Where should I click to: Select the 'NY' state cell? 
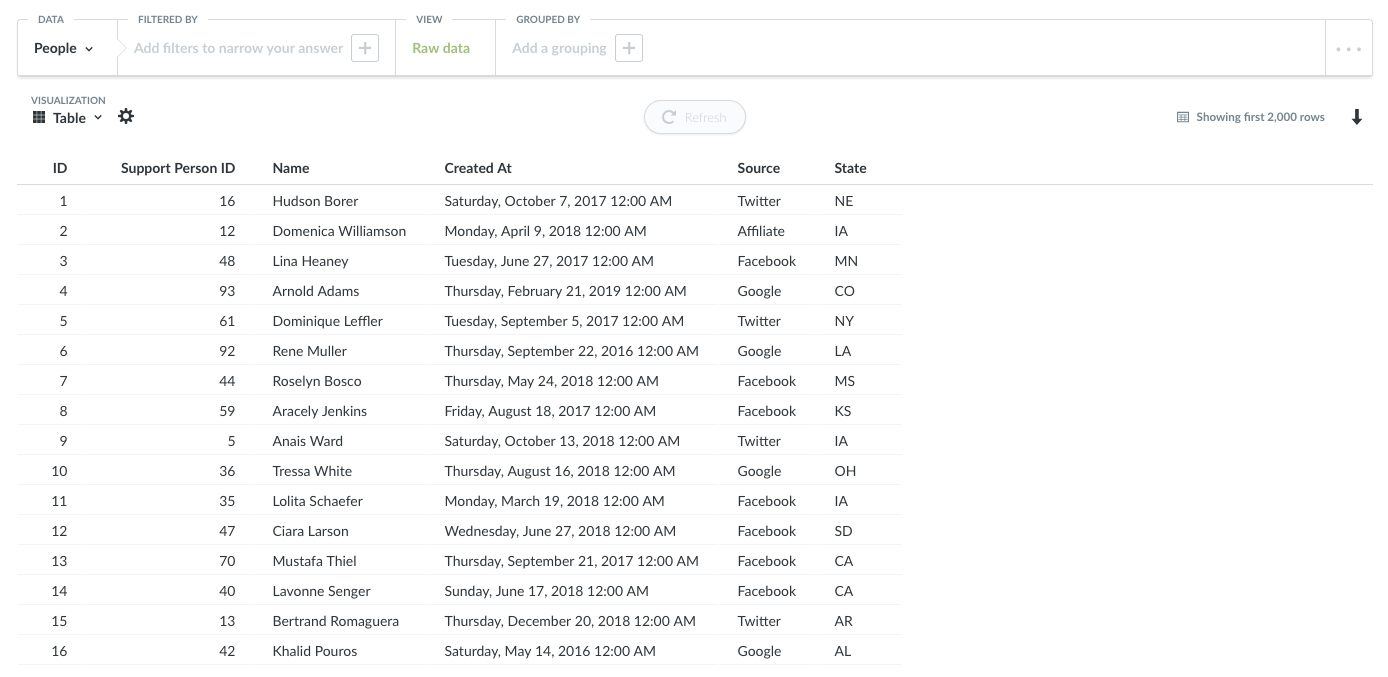tap(844, 321)
